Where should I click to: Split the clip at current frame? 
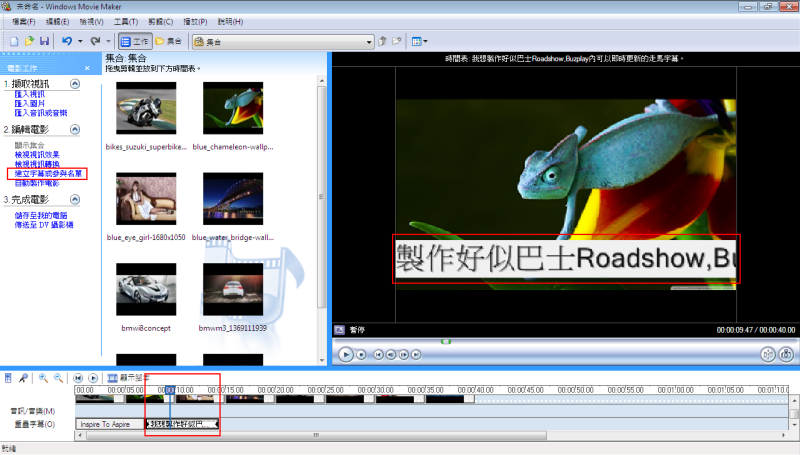tap(768, 355)
